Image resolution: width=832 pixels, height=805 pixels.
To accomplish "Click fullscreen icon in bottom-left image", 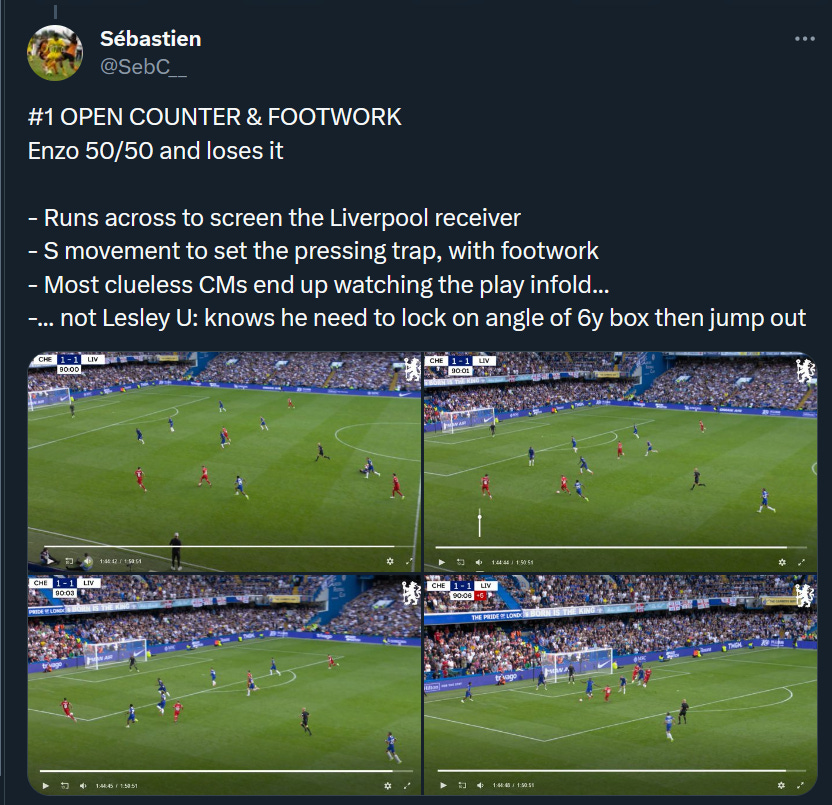I will (x=407, y=785).
